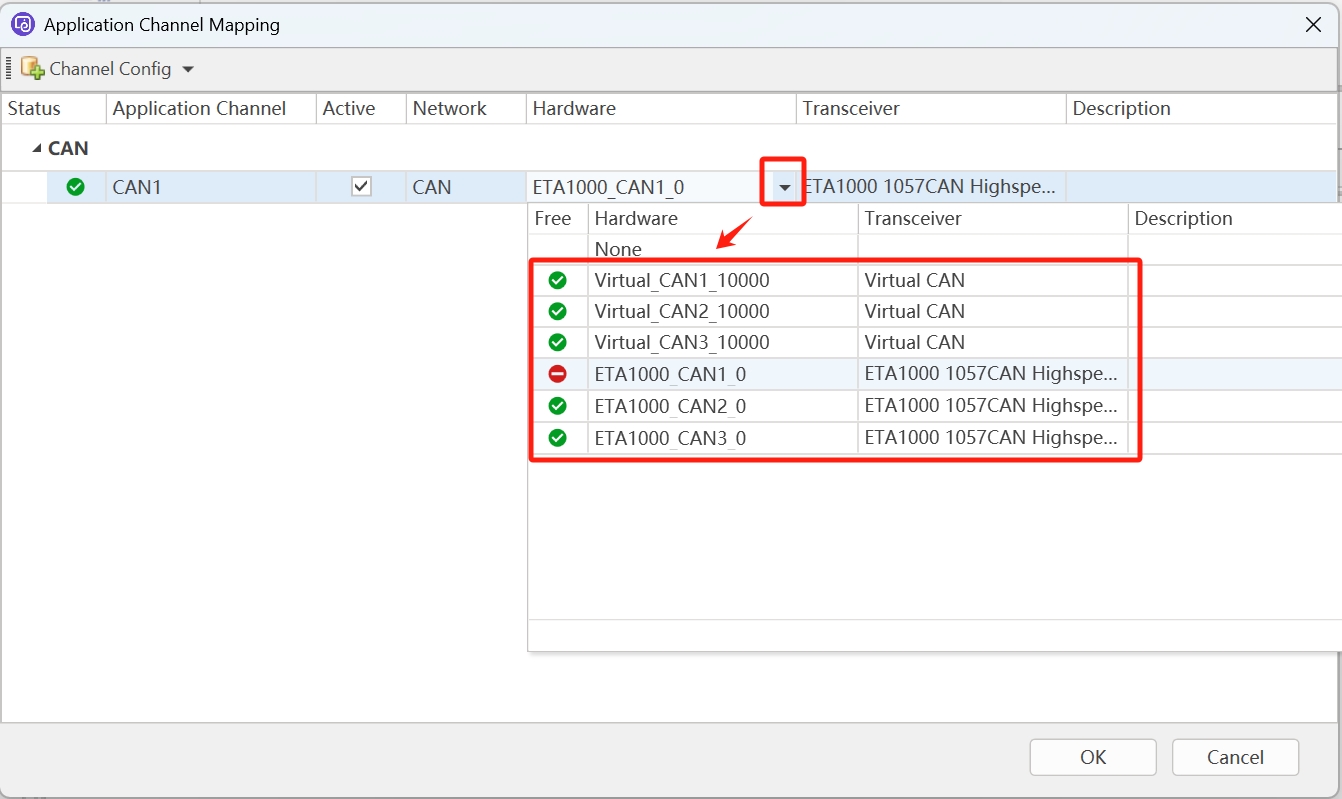Pick Virtual_CAN3_10000 hardware entry

click(682, 343)
